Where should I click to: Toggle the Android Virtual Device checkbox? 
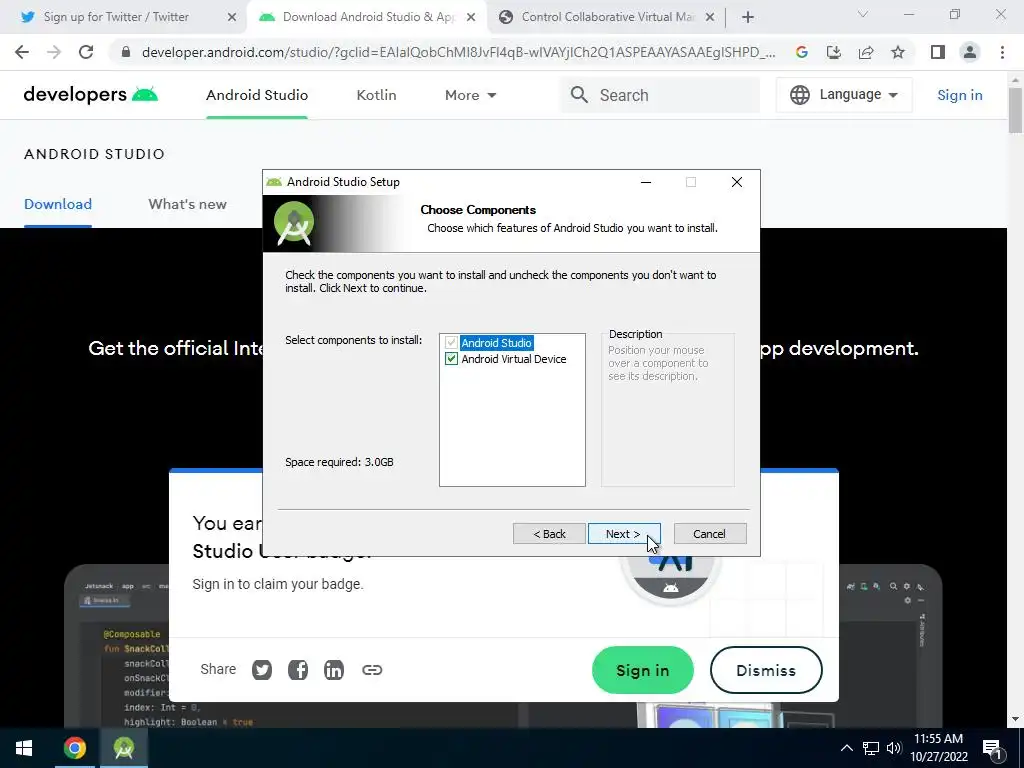pyautogui.click(x=451, y=359)
